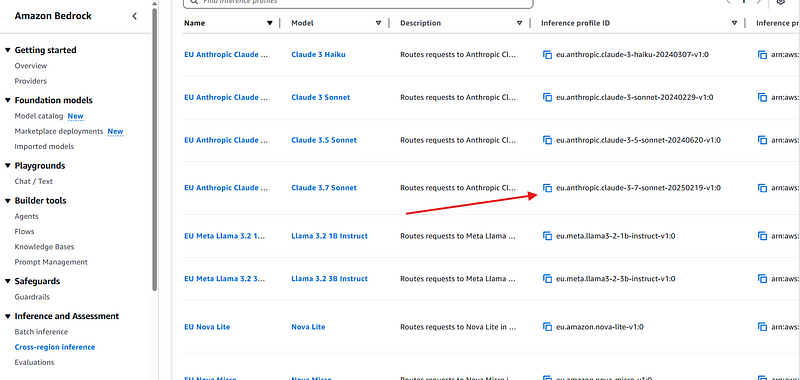800x380 pixels.
Task: Copy the Claude 3.7 Sonnet inference profile ID
Action: pyautogui.click(x=547, y=188)
